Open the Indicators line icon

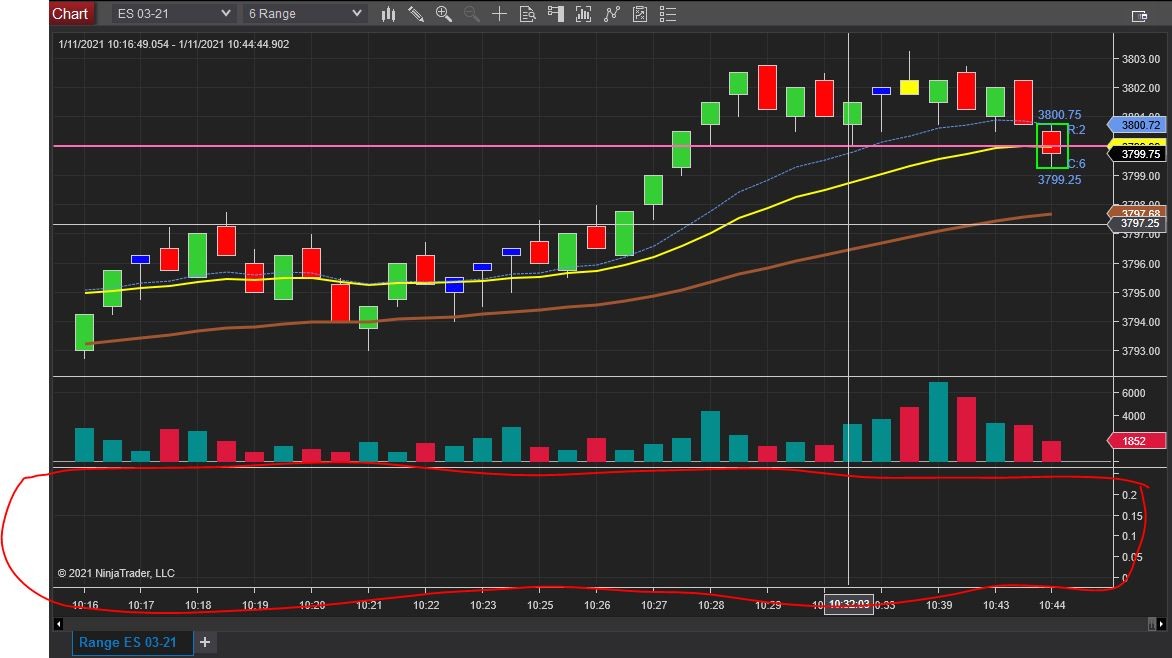coord(611,13)
